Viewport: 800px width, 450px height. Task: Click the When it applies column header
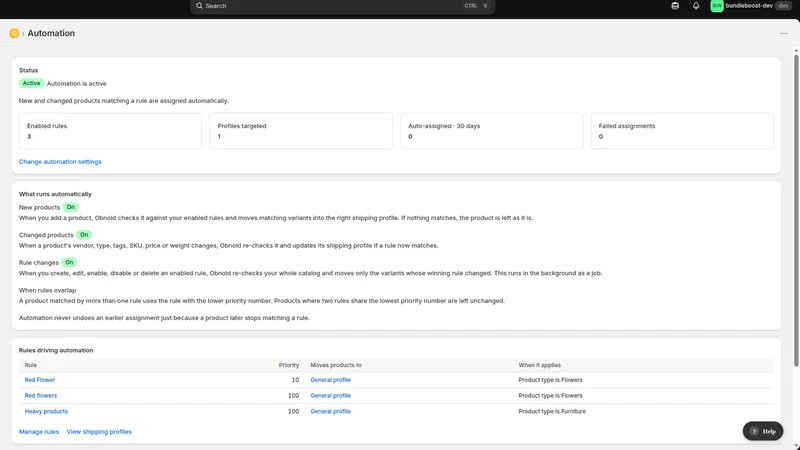coord(539,365)
